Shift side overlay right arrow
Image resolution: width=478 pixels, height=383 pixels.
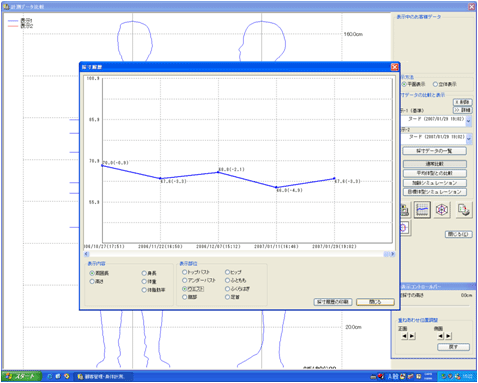click(x=449, y=336)
